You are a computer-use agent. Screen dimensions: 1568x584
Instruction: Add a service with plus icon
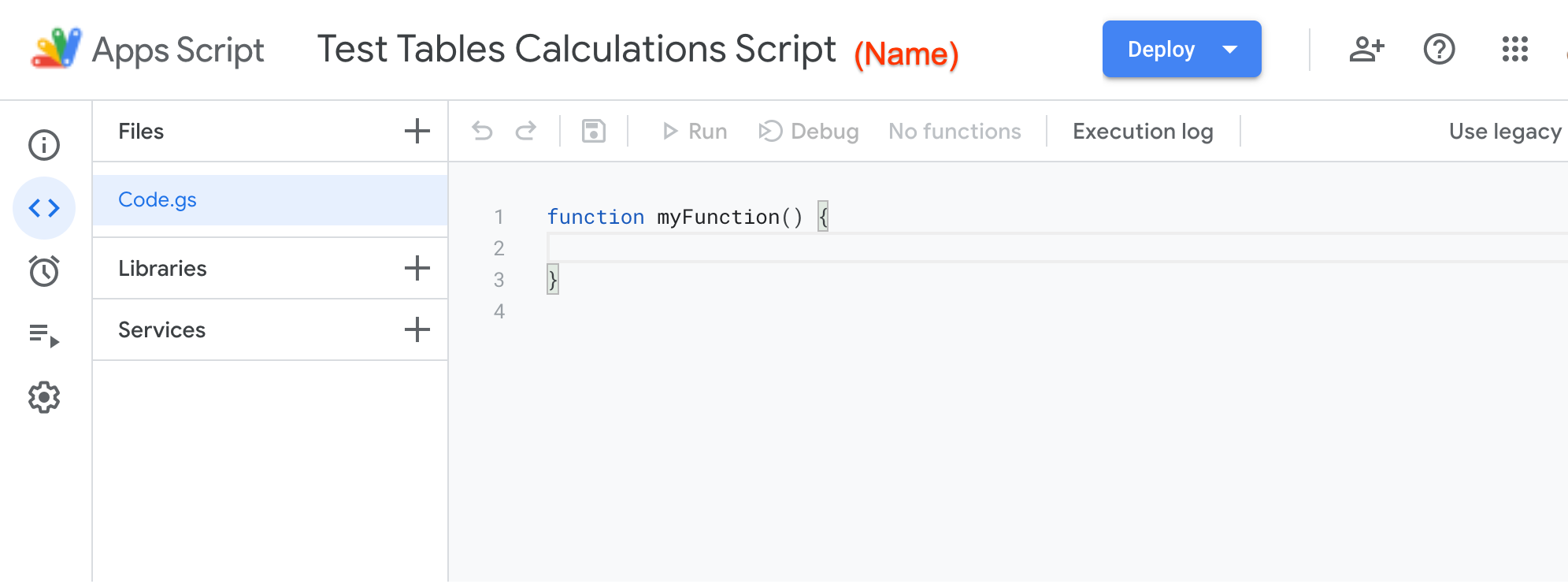[x=417, y=329]
